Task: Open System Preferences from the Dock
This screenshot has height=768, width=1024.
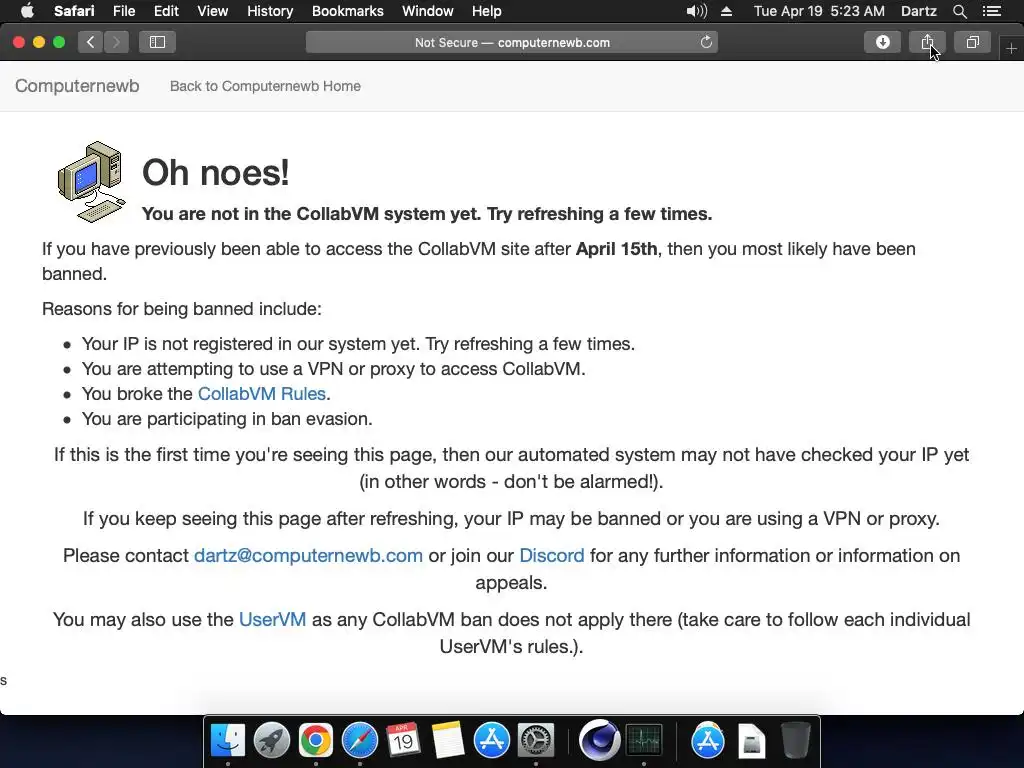Action: point(536,741)
